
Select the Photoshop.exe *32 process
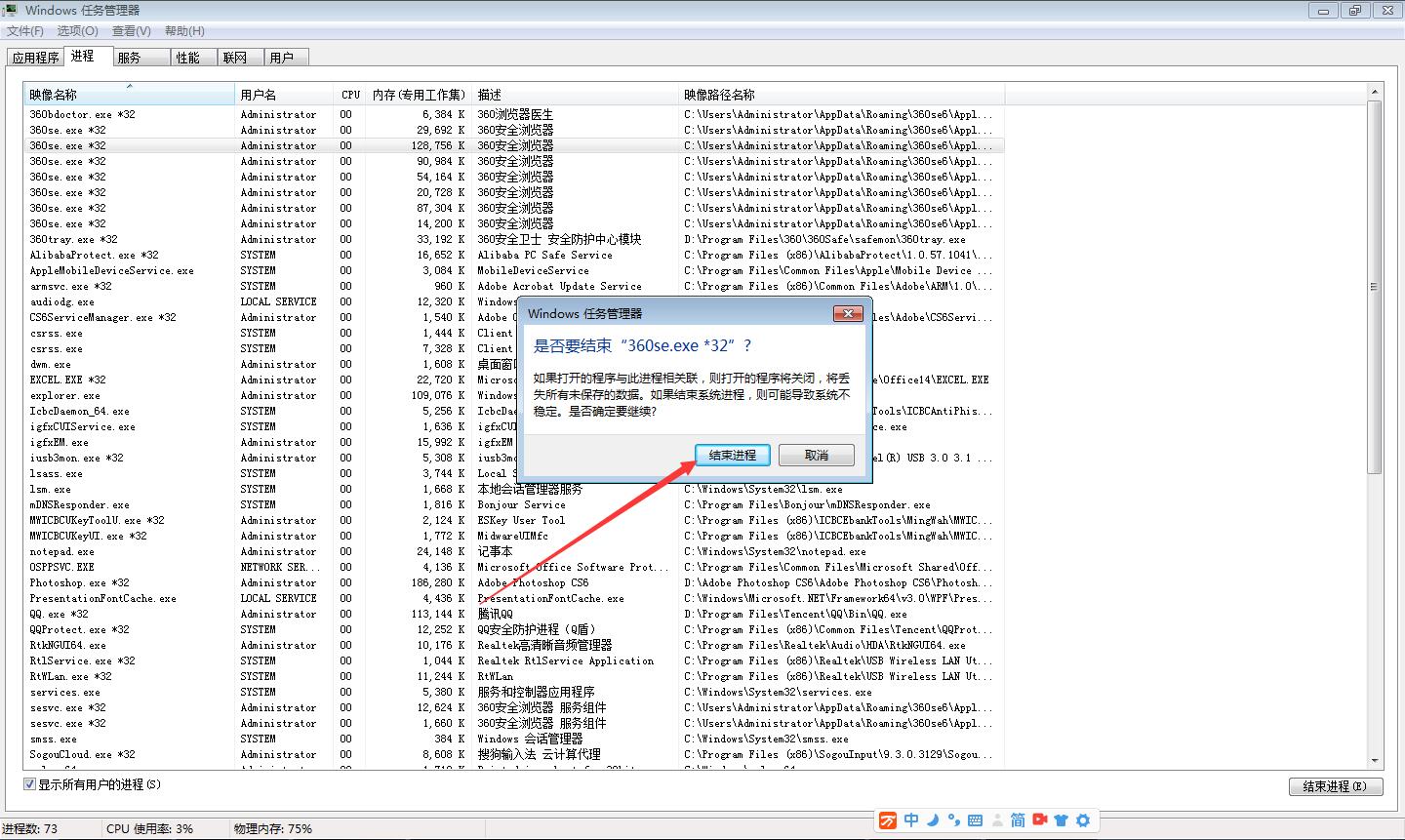tap(514, 582)
